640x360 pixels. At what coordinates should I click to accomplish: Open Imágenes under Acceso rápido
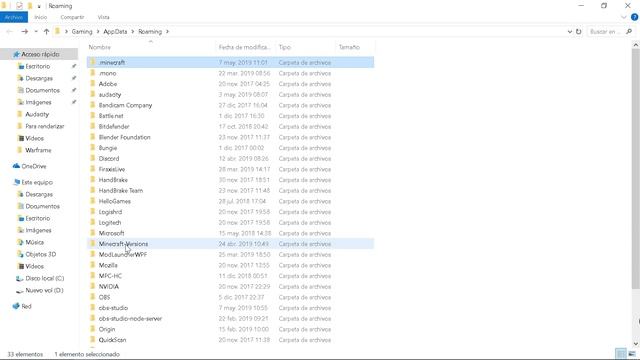click(x=38, y=102)
